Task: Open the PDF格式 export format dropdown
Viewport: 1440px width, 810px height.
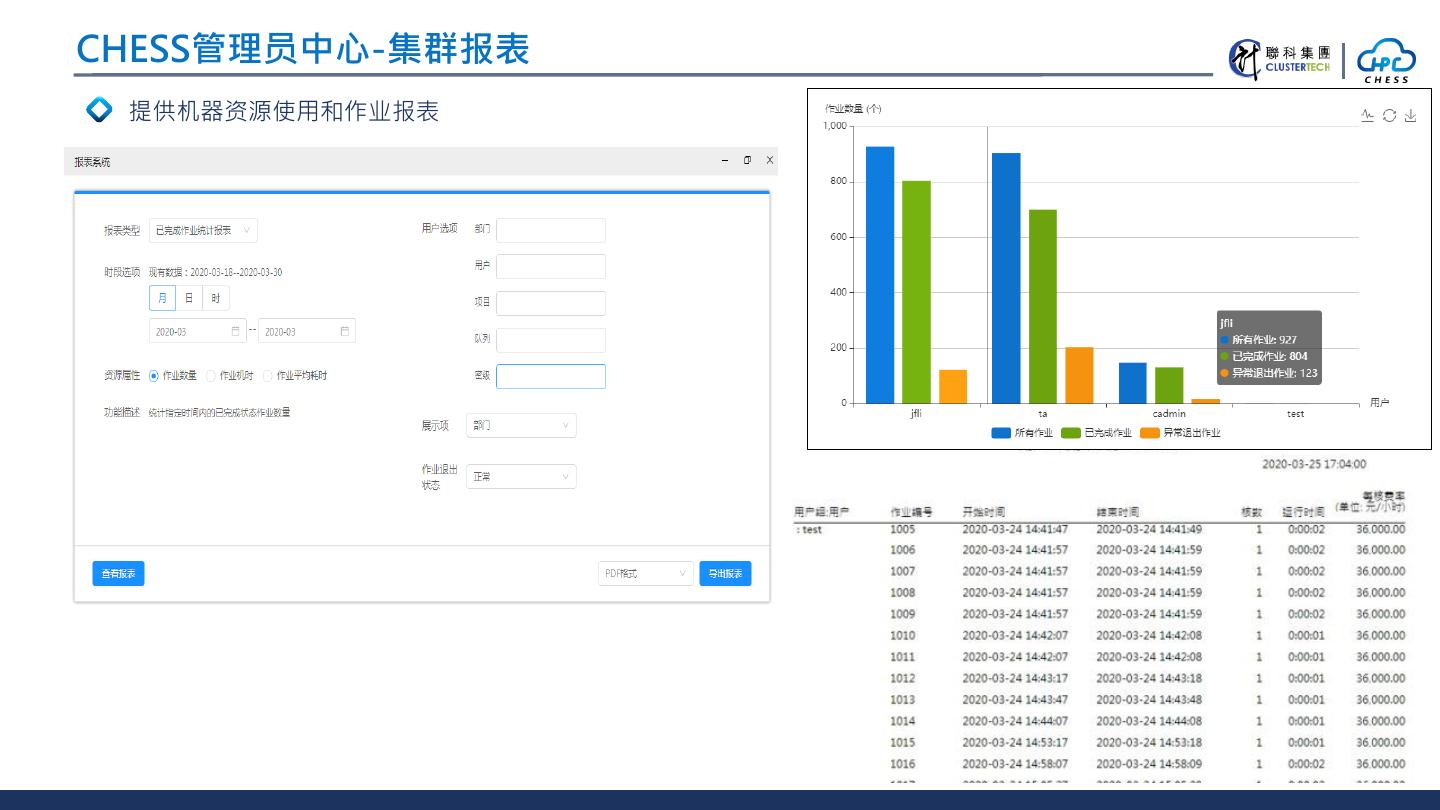Action: [x=645, y=574]
